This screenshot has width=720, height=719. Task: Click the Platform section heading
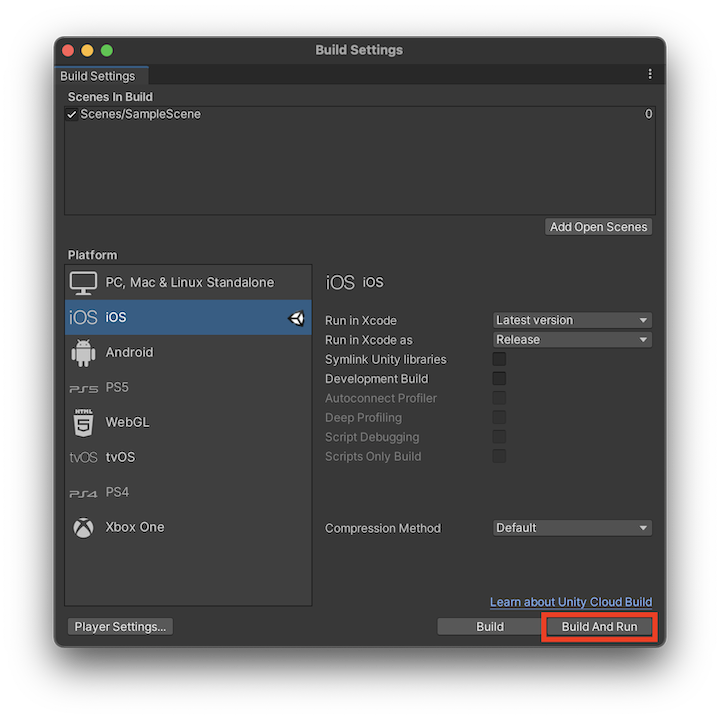[92, 255]
